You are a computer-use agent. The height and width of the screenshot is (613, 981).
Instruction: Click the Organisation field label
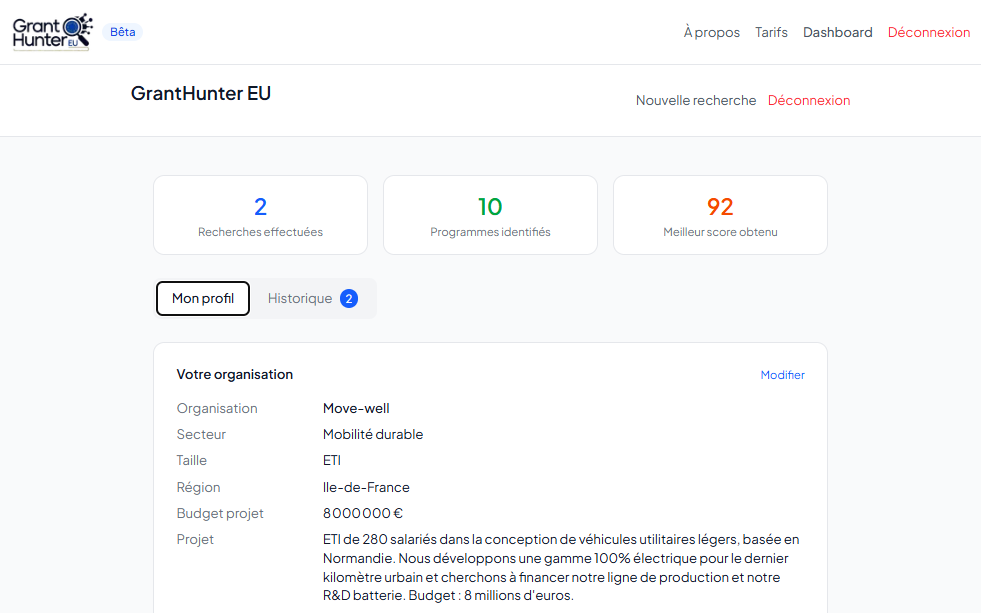click(x=217, y=408)
